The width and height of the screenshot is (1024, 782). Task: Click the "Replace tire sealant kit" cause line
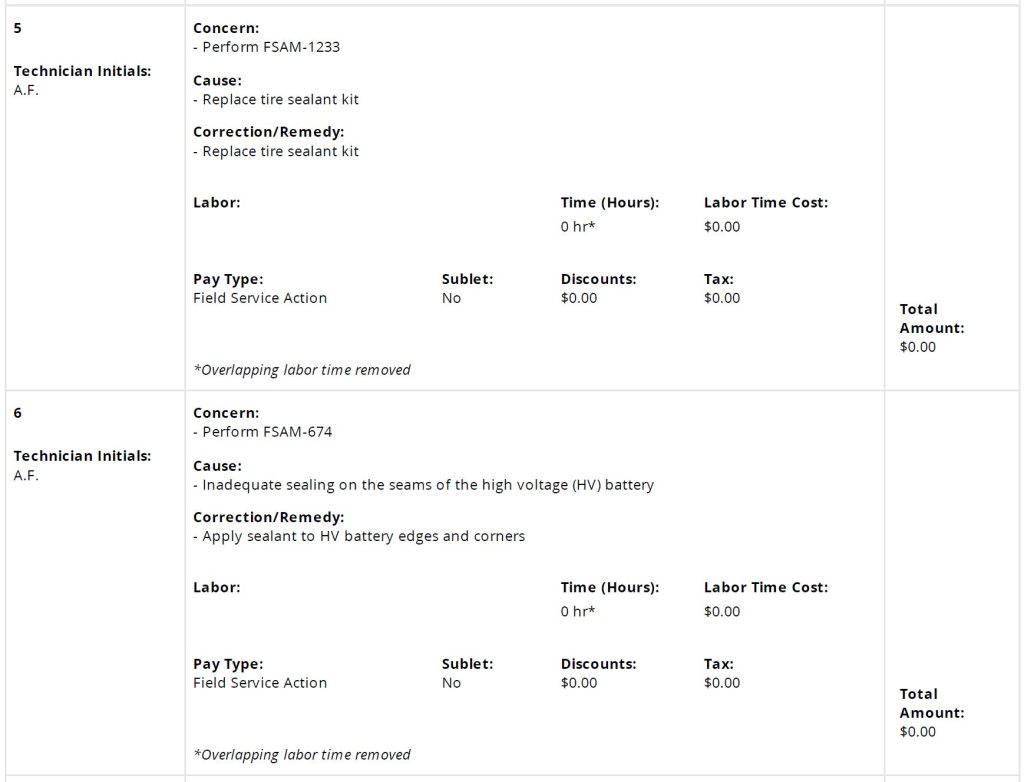[280, 99]
